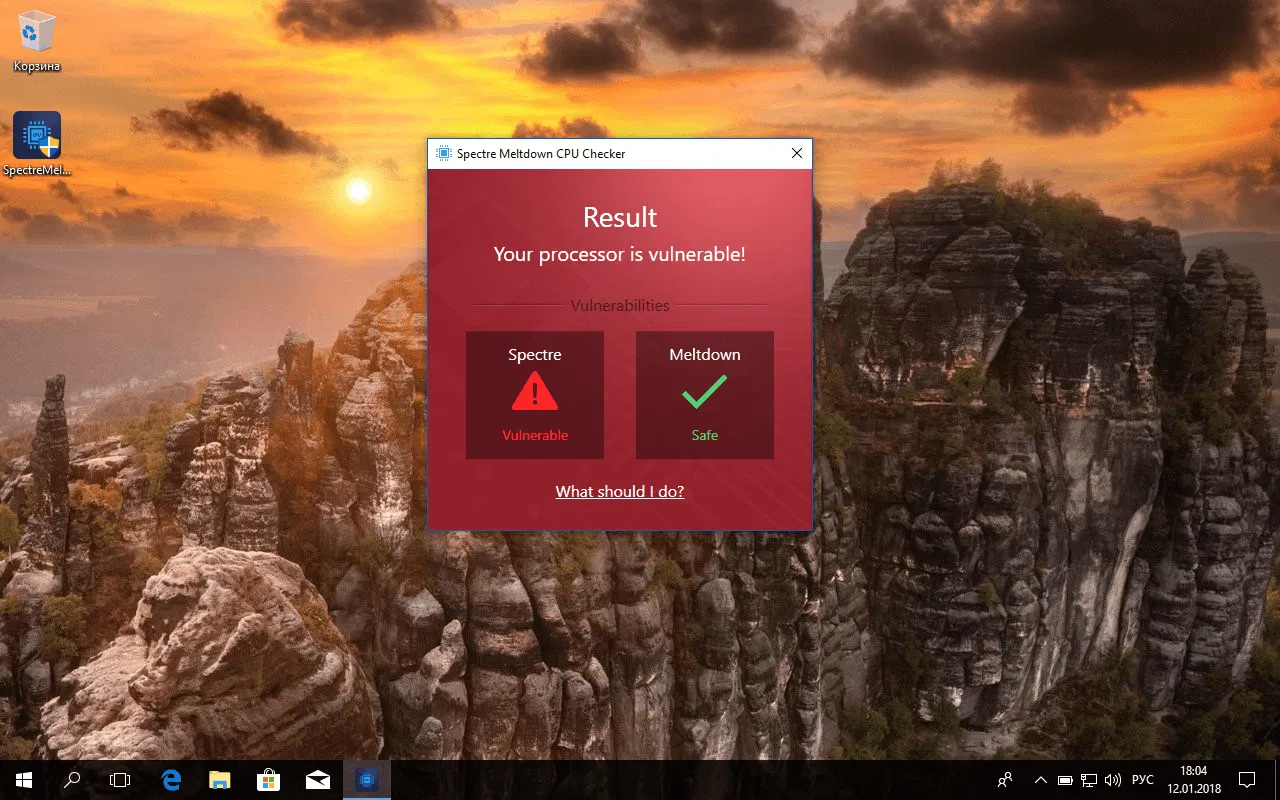Show hidden system tray icons
Image resolution: width=1280 pixels, height=800 pixels.
click(x=1041, y=780)
